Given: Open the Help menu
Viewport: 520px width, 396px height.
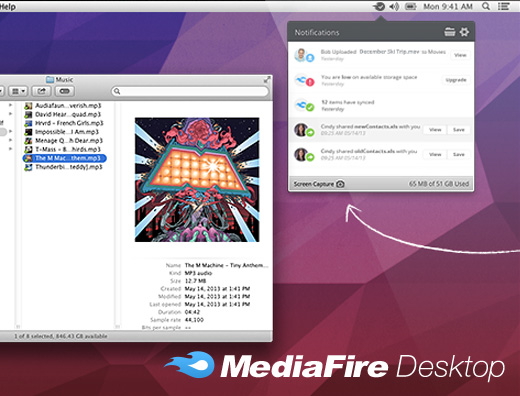Looking at the screenshot, I should click(x=7, y=7).
